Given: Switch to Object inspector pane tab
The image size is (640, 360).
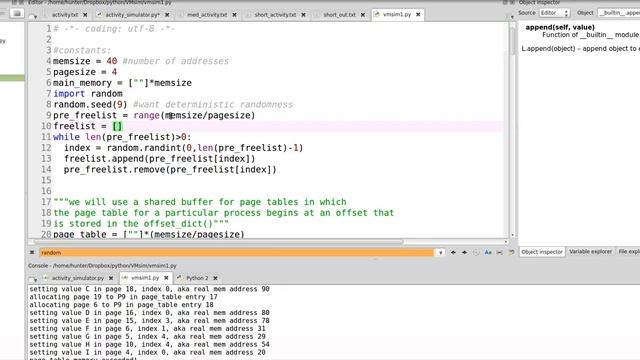Looking at the screenshot, I should tap(542, 252).
